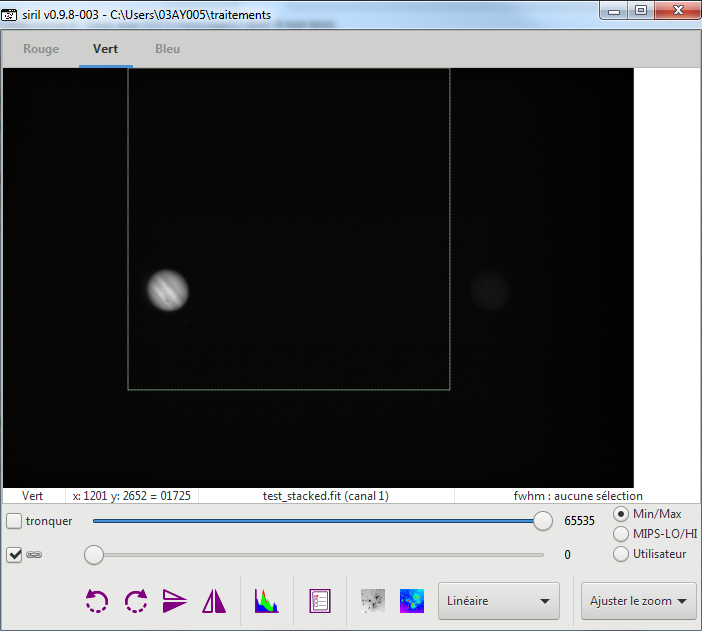Viewport: 702px width, 631px height.
Task: Toggle false-color rendering icon
Action: click(412, 601)
